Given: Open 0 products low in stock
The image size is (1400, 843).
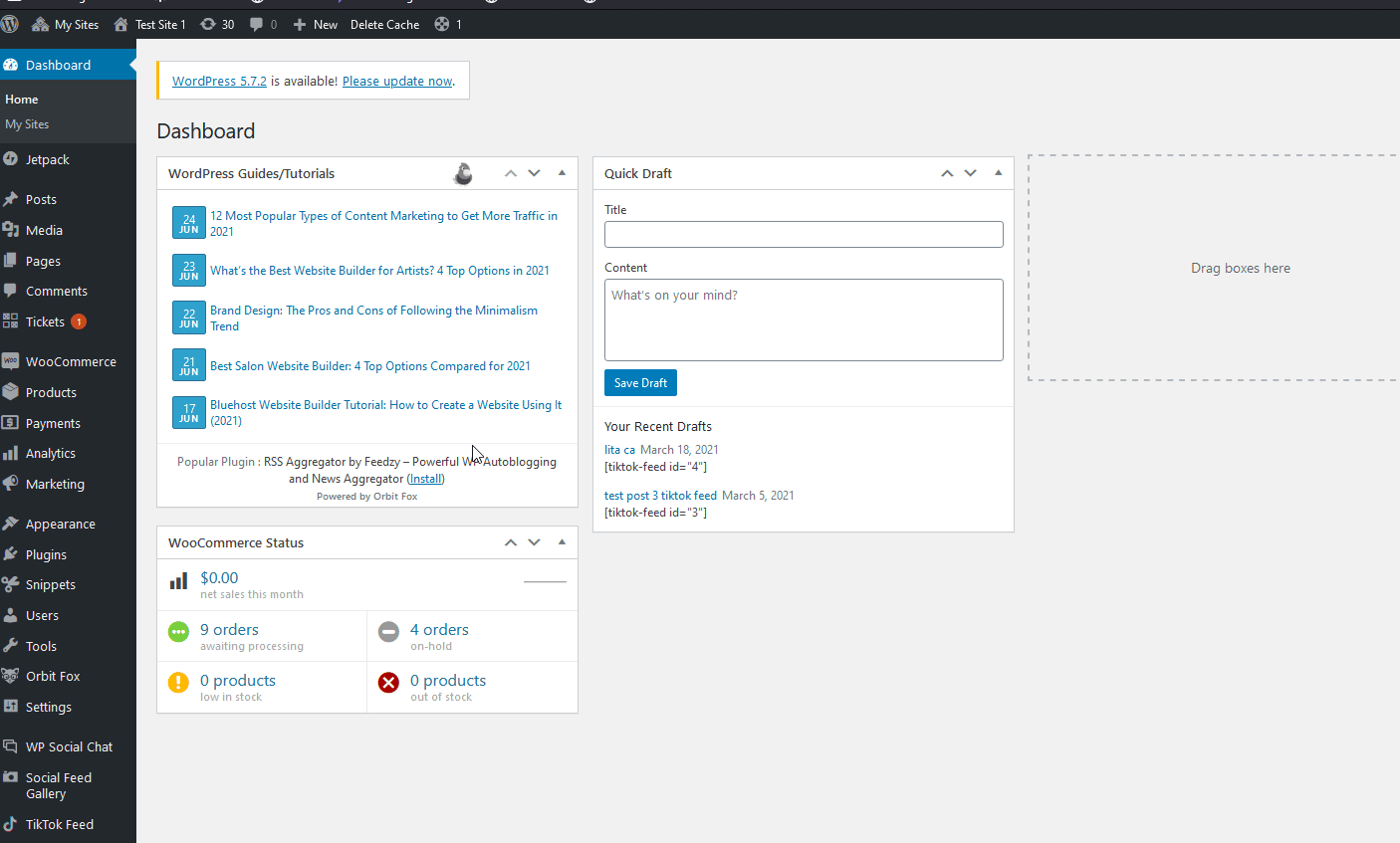Looking at the screenshot, I should coord(262,687).
